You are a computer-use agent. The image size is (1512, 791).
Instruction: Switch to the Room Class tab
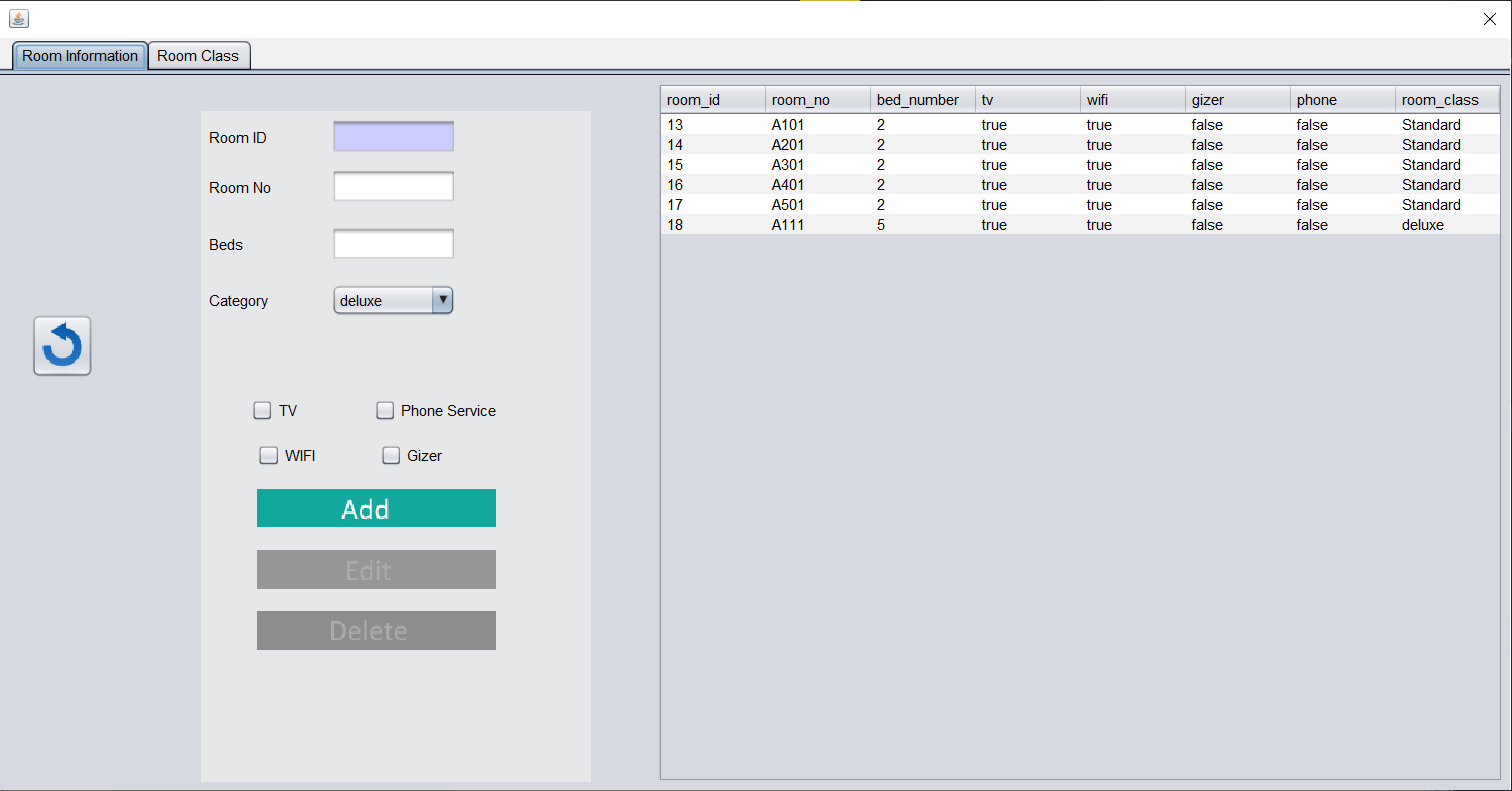(x=198, y=56)
